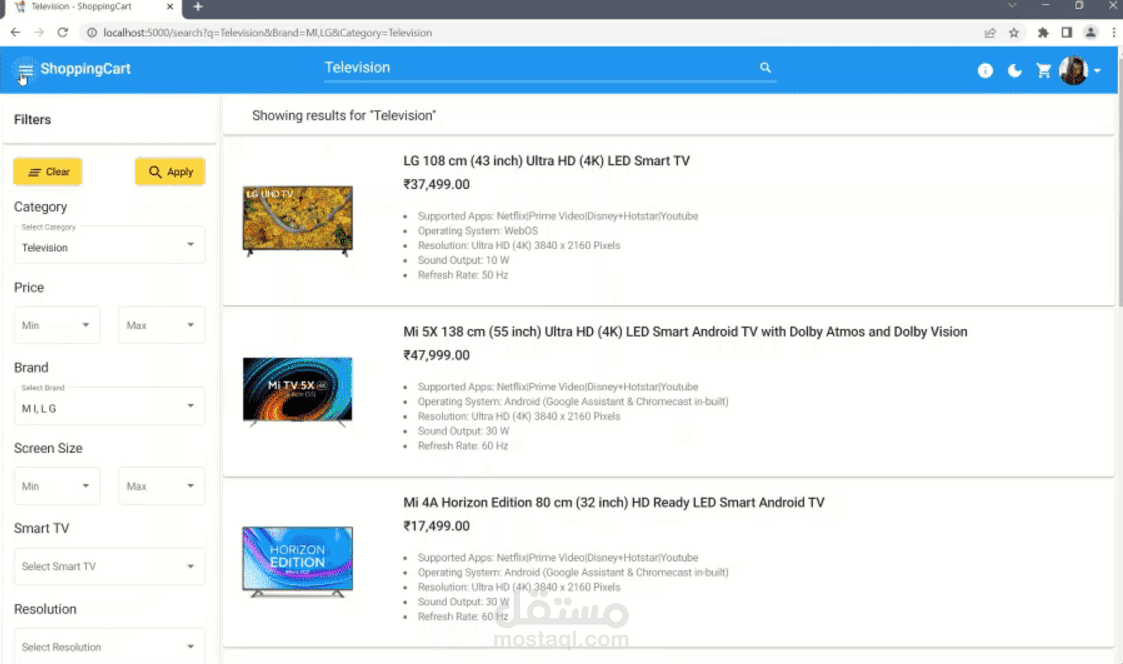View site information icon in address bar
The width and height of the screenshot is (1123, 664).
point(92,32)
